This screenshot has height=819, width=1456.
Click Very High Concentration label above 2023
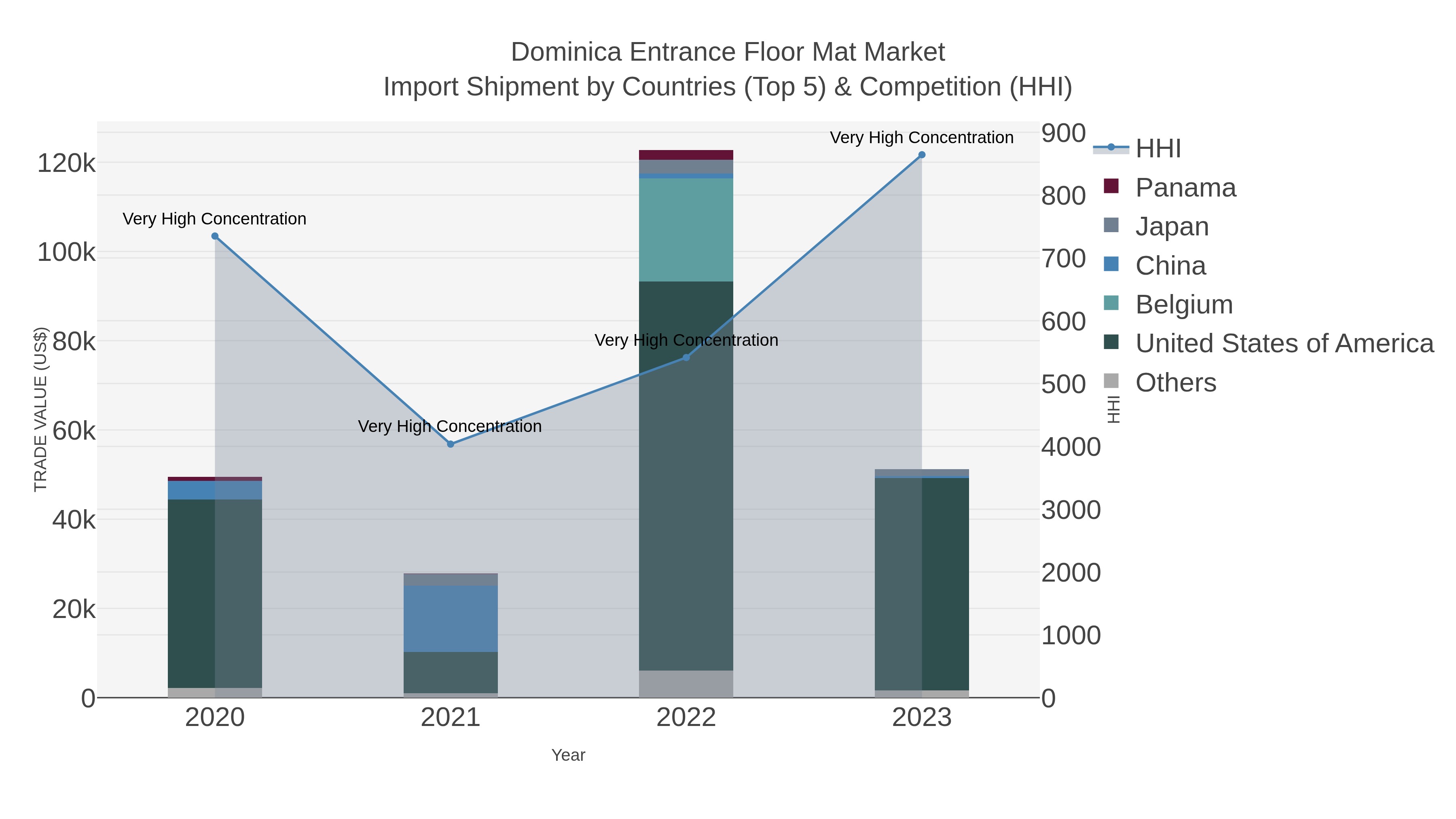pos(922,138)
